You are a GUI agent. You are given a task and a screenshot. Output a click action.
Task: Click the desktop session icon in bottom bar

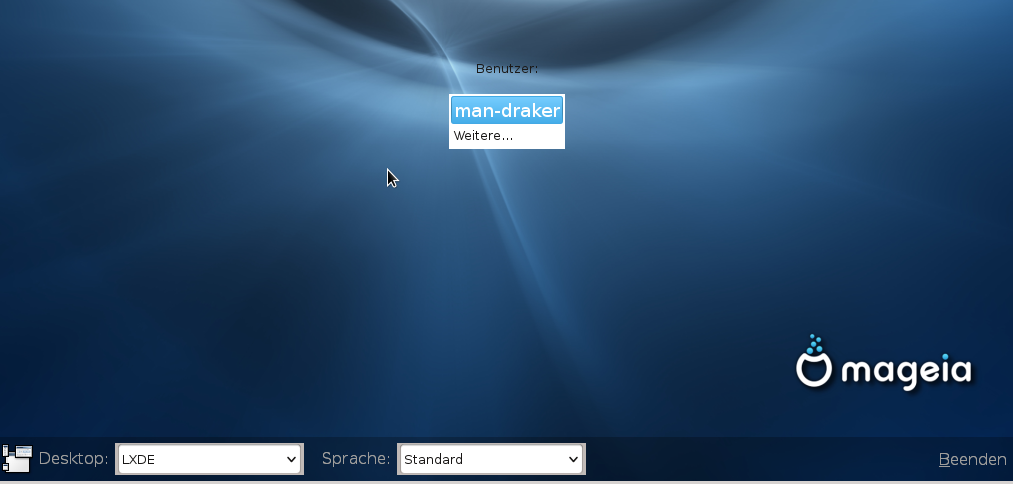[17, 459]
